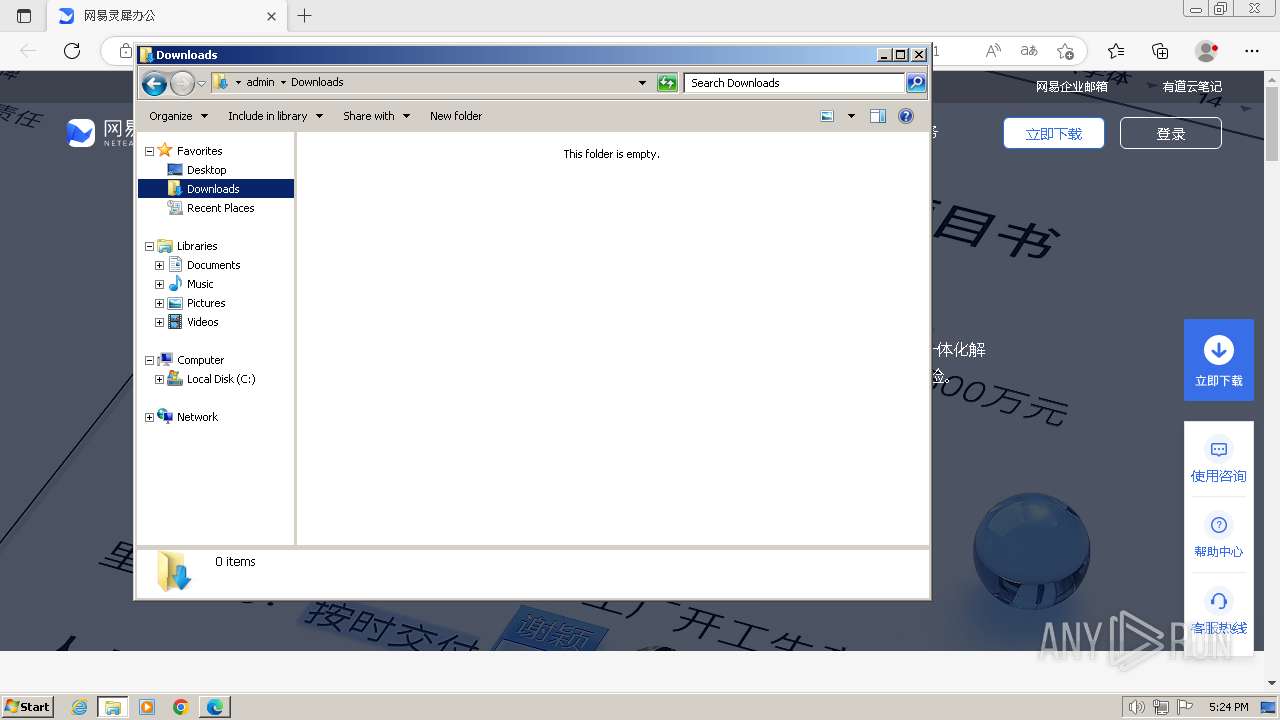Open Edge favorites list icon
1280x720 pixels.
tap(1116, 51)
